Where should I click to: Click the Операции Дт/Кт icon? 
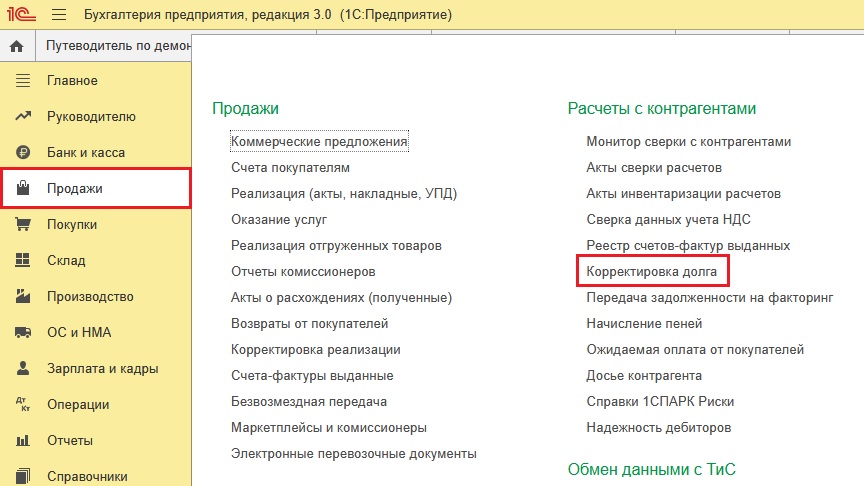[x=23, y=404]
